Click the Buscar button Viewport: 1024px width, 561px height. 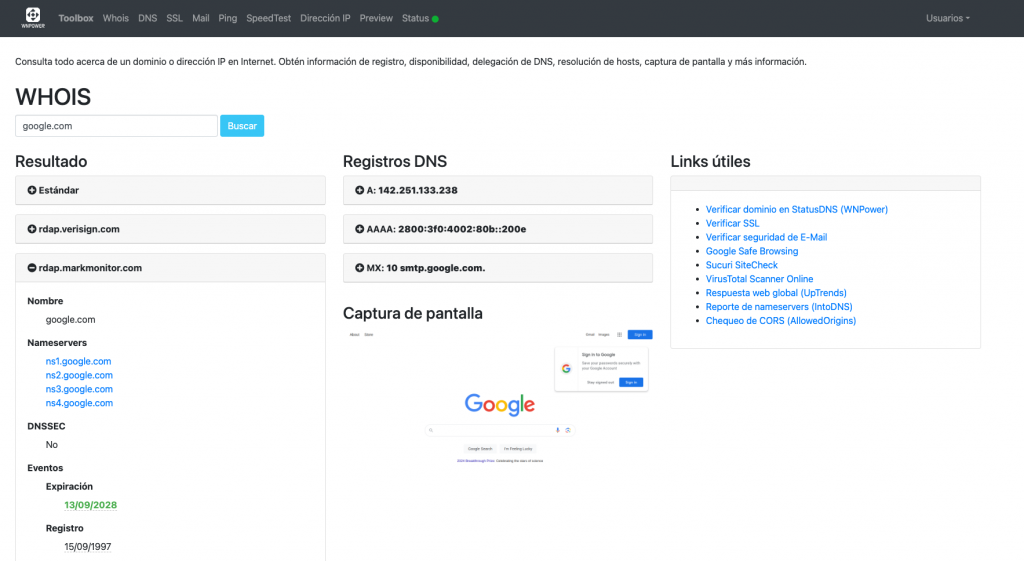[242, 126]
